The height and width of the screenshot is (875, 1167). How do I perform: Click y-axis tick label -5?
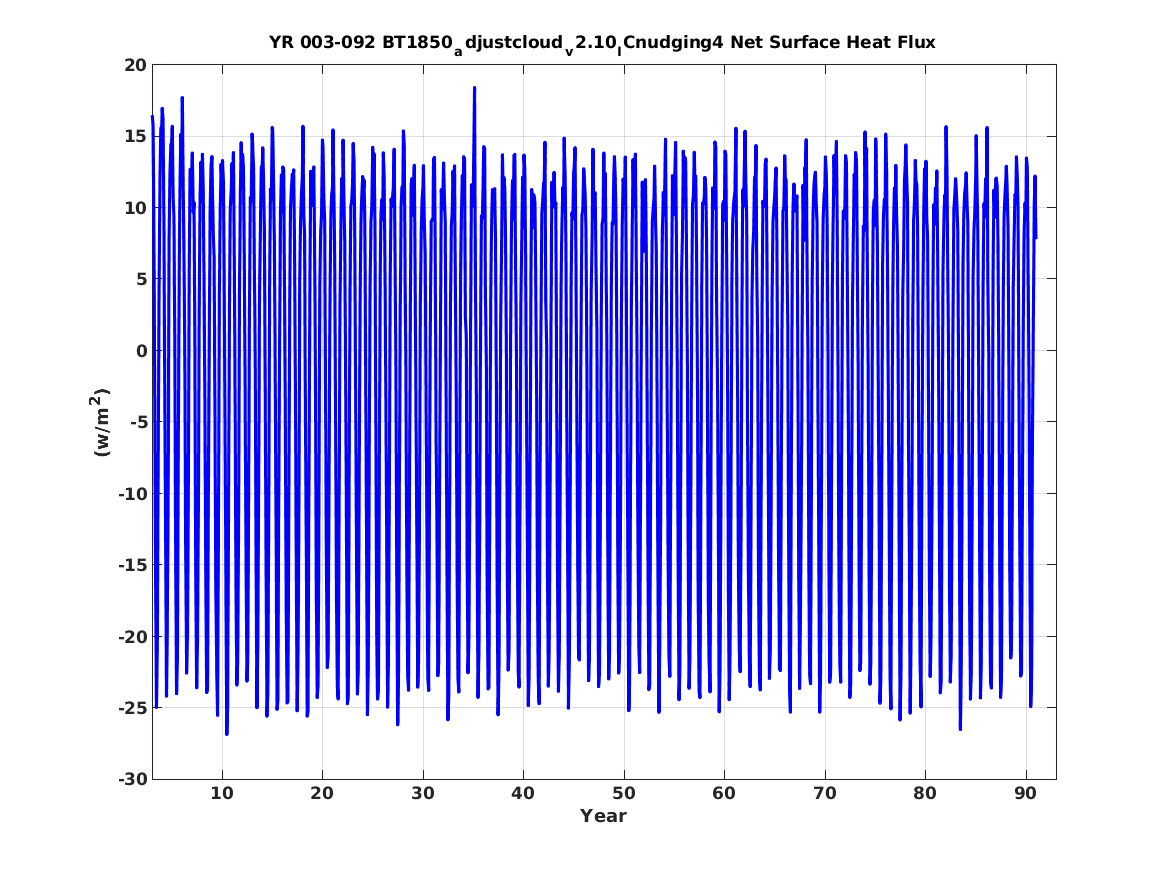click(138, 422)
